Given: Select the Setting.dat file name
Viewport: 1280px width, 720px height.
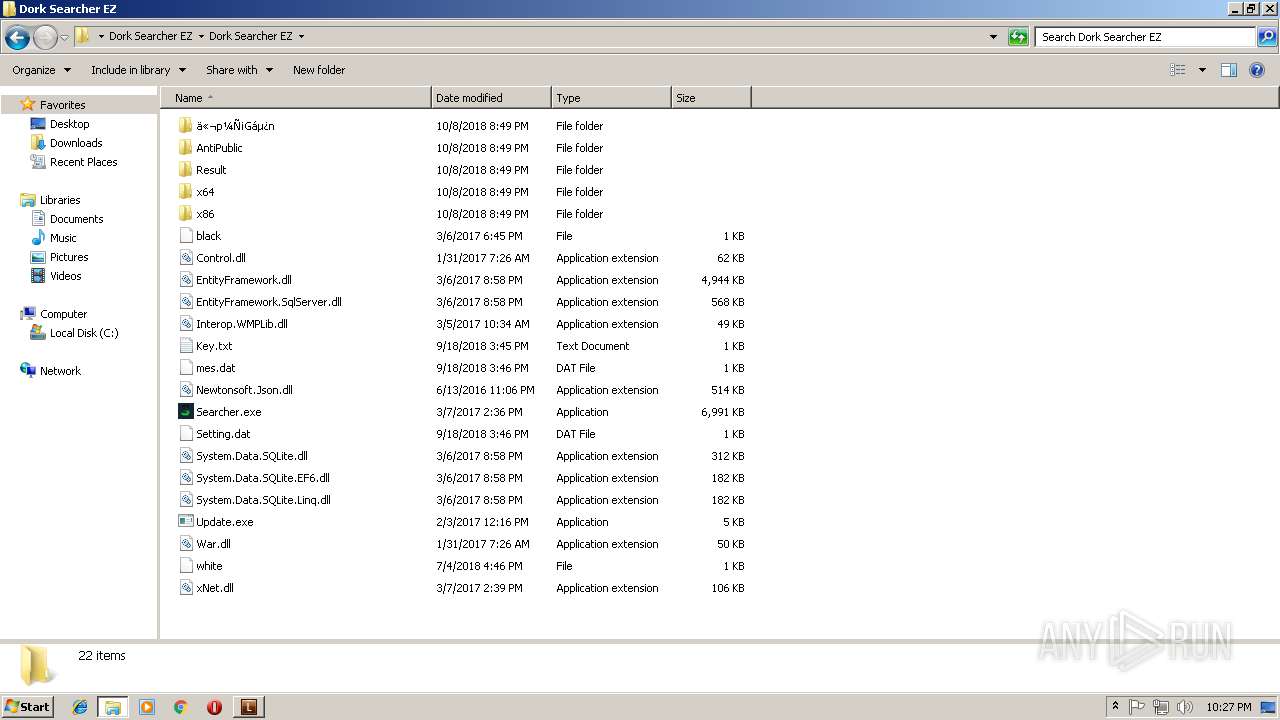Looking at the screenshot, I should (223, 434).
